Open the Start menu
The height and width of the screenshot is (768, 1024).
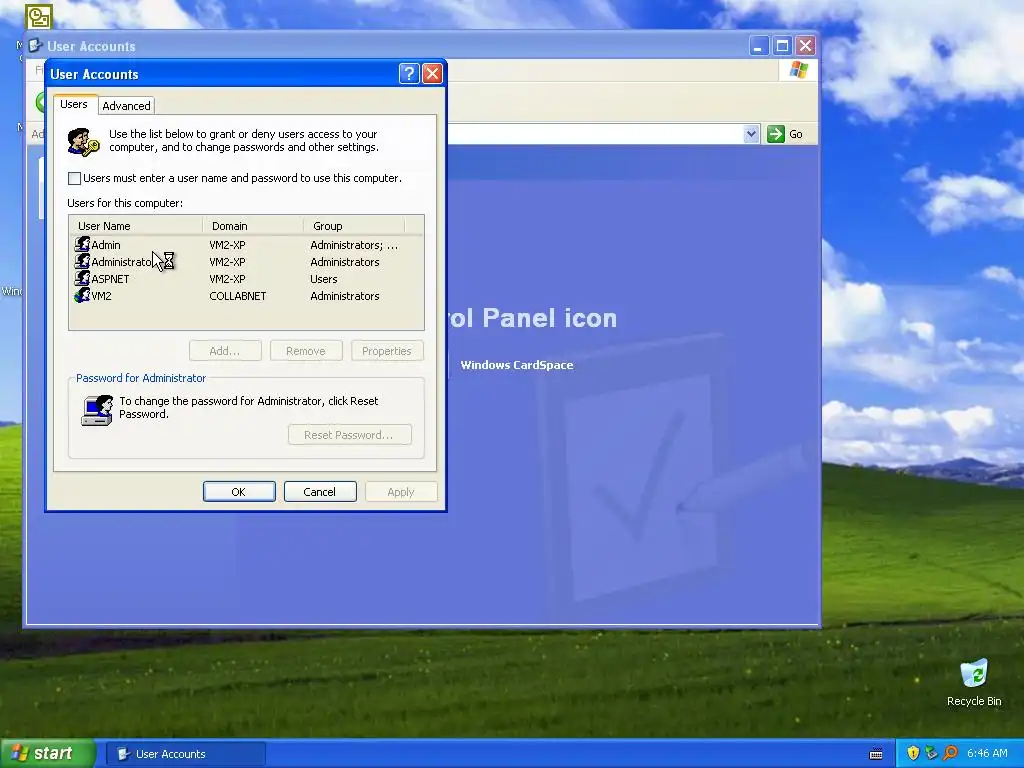pyautogui.click(x=47, y=753)
